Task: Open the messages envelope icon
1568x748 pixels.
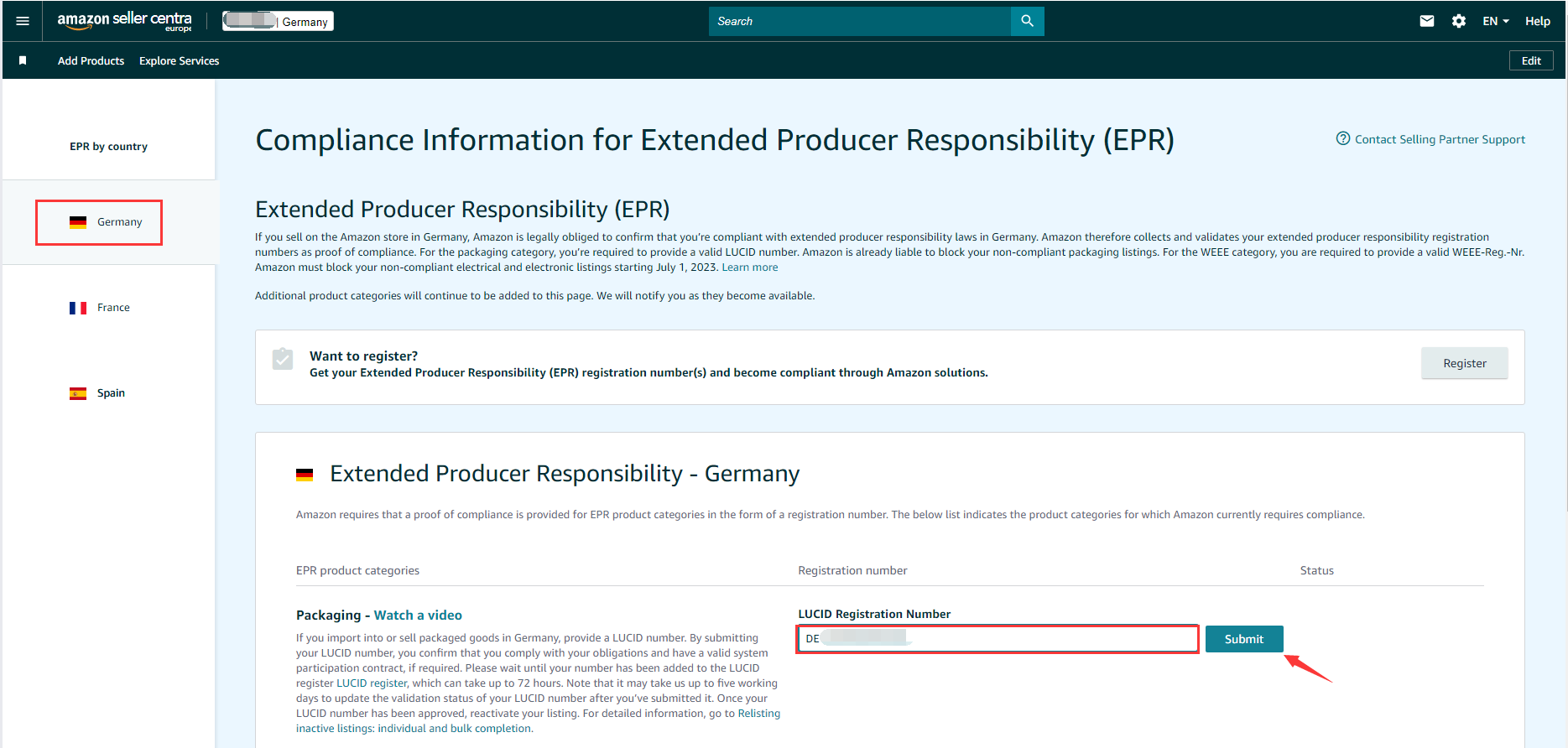Action: pos(1427,21)
